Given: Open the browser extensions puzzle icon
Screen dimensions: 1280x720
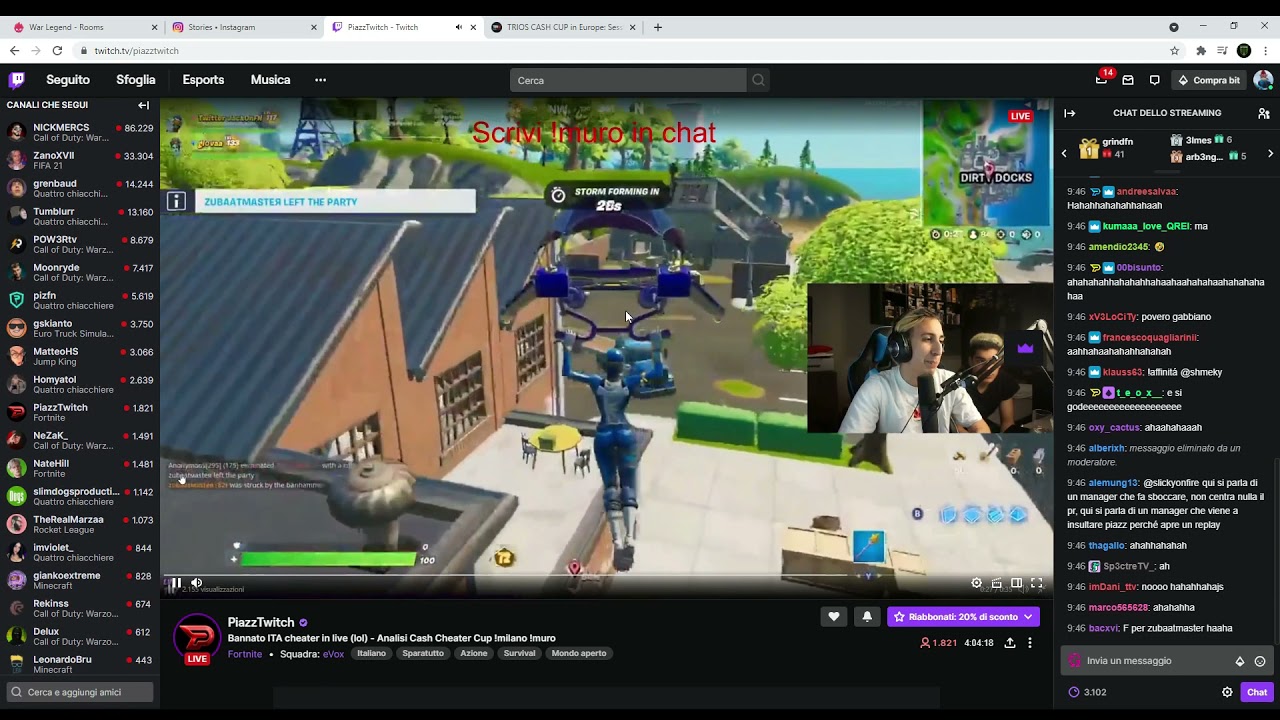Looking at the screenshot, I should click(x=1201, y=51).
